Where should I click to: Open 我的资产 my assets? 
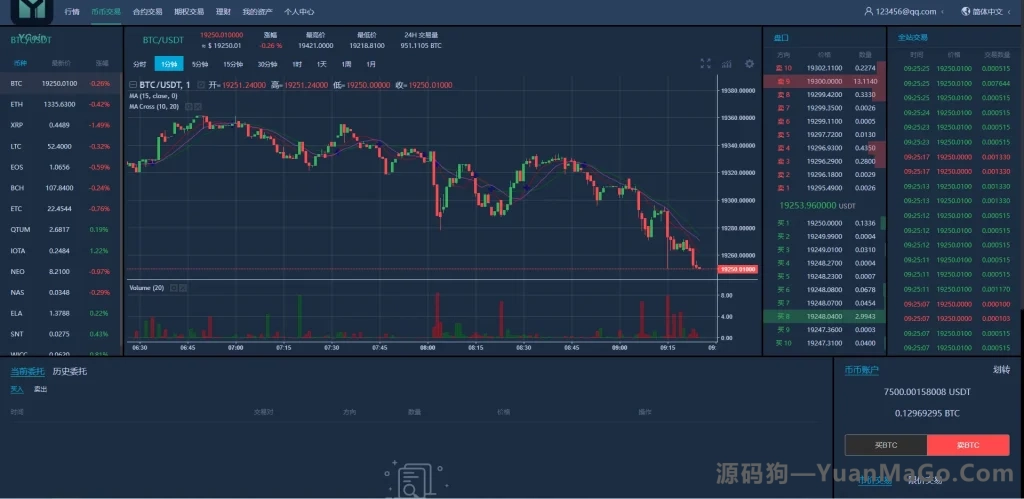point(257,11)
